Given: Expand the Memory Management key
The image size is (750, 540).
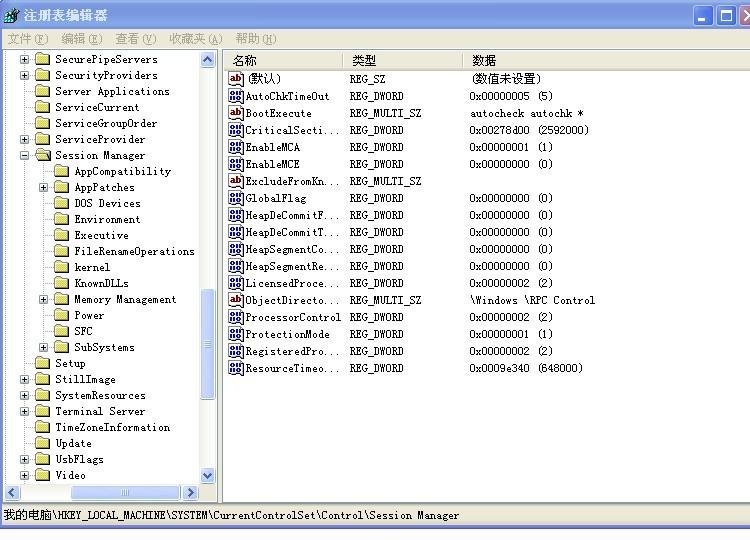Looking at the screenshot, I should coord(44,299).
